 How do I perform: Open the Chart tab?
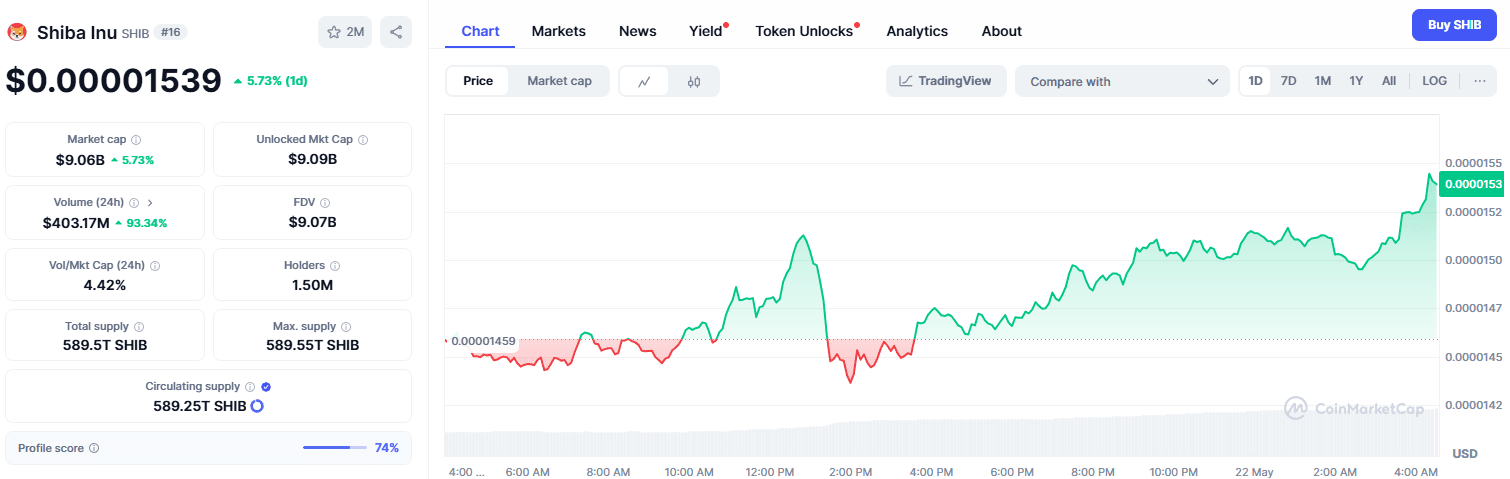coord(480,31)
